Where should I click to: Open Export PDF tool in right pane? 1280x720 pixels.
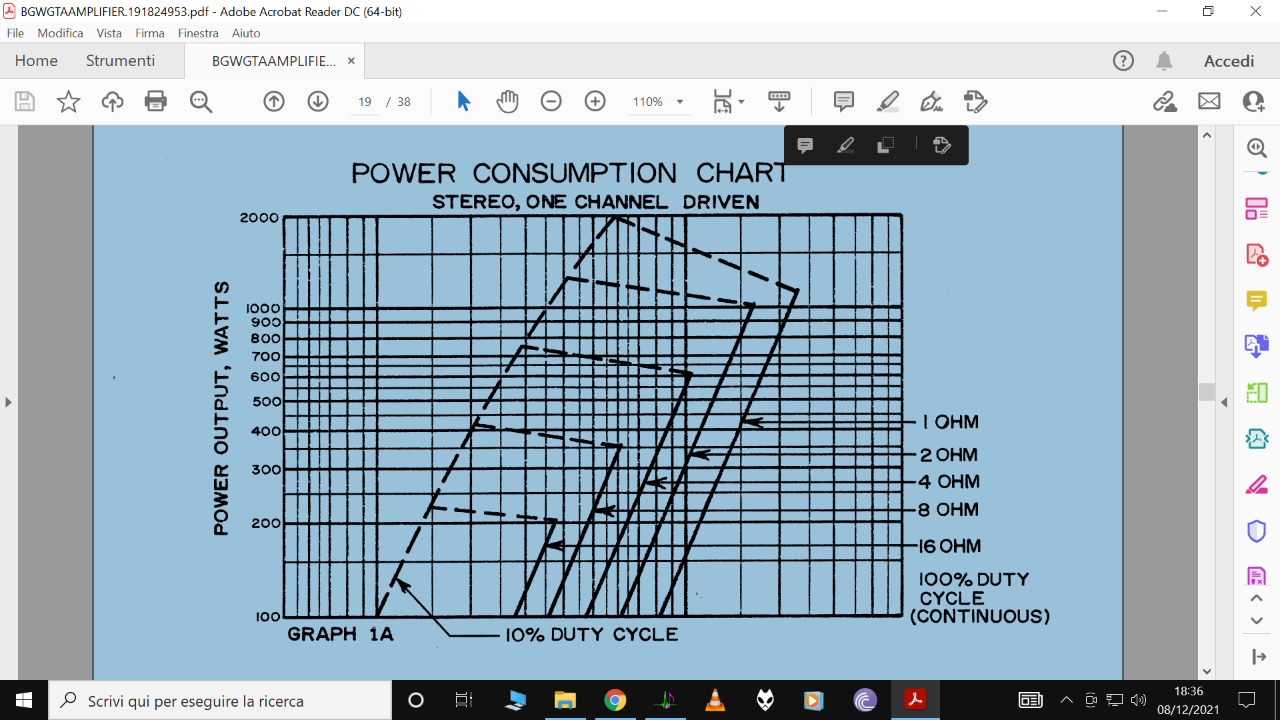click(1257, 346)
